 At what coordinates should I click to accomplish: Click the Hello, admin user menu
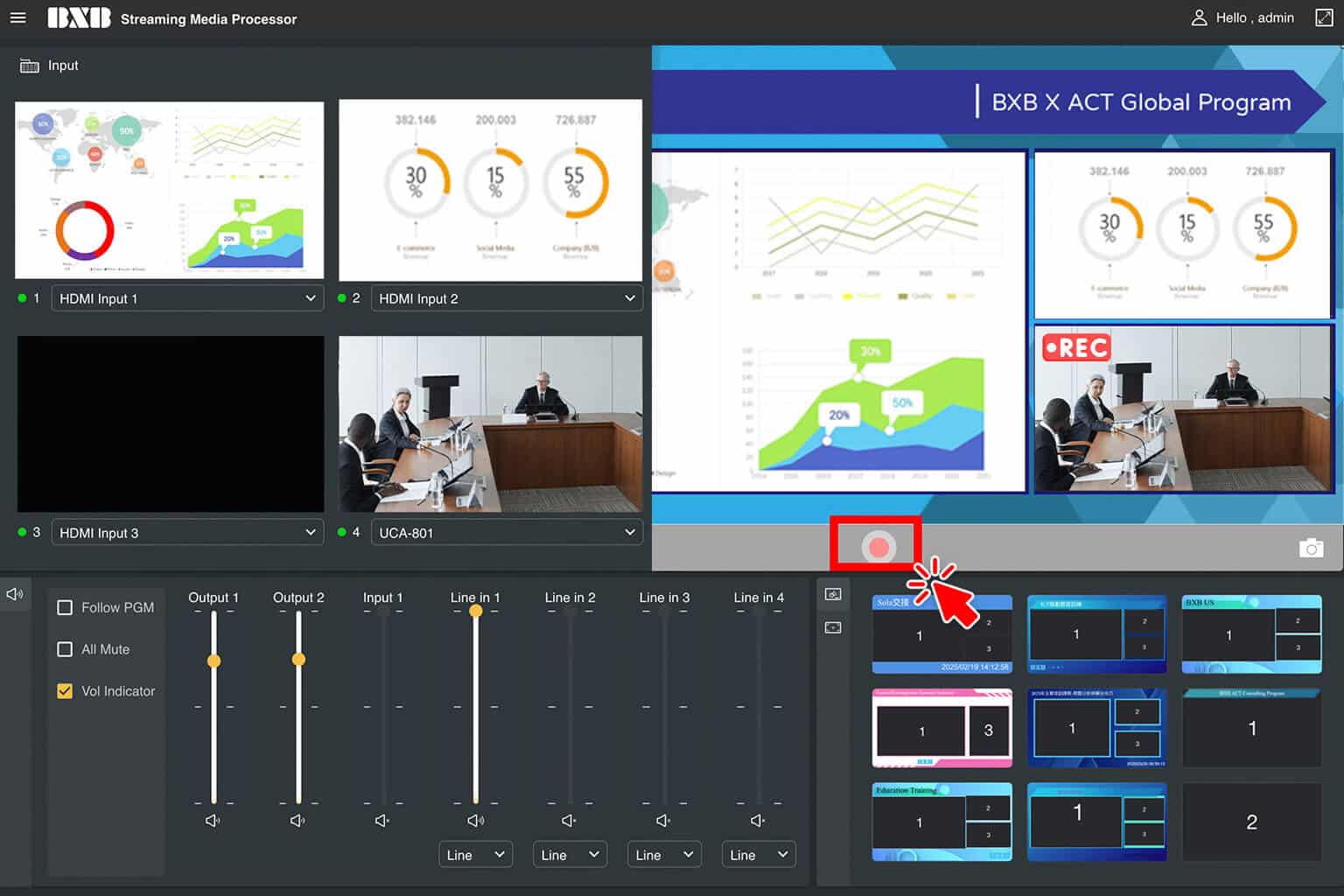coord(1242,17)
